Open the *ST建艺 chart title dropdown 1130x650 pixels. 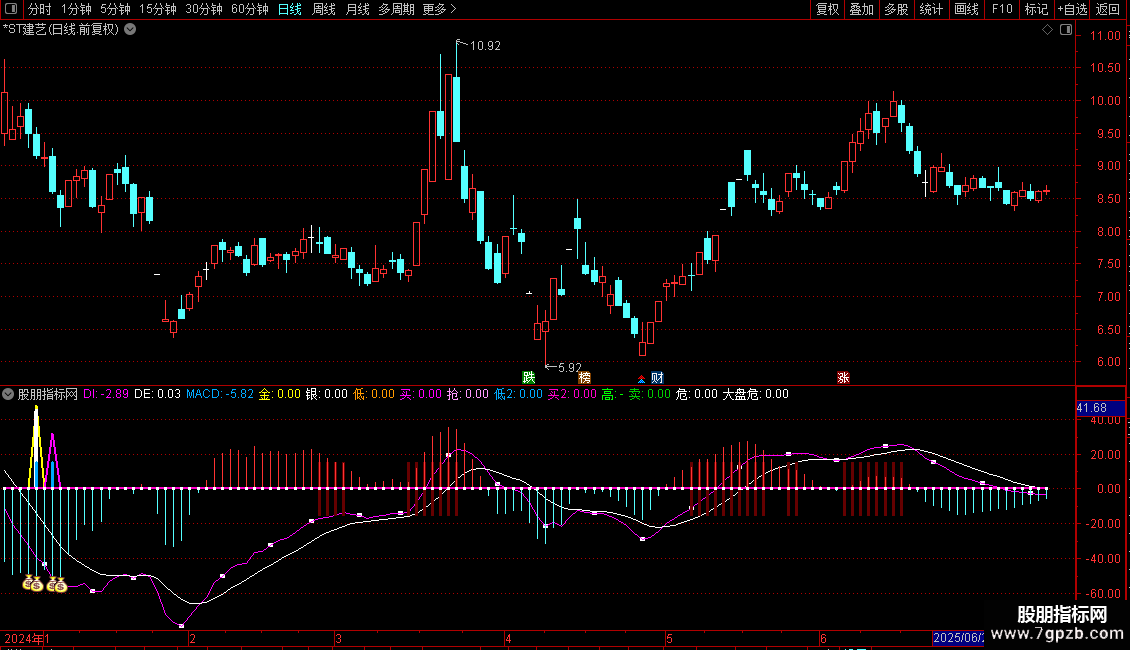point(130,29)
